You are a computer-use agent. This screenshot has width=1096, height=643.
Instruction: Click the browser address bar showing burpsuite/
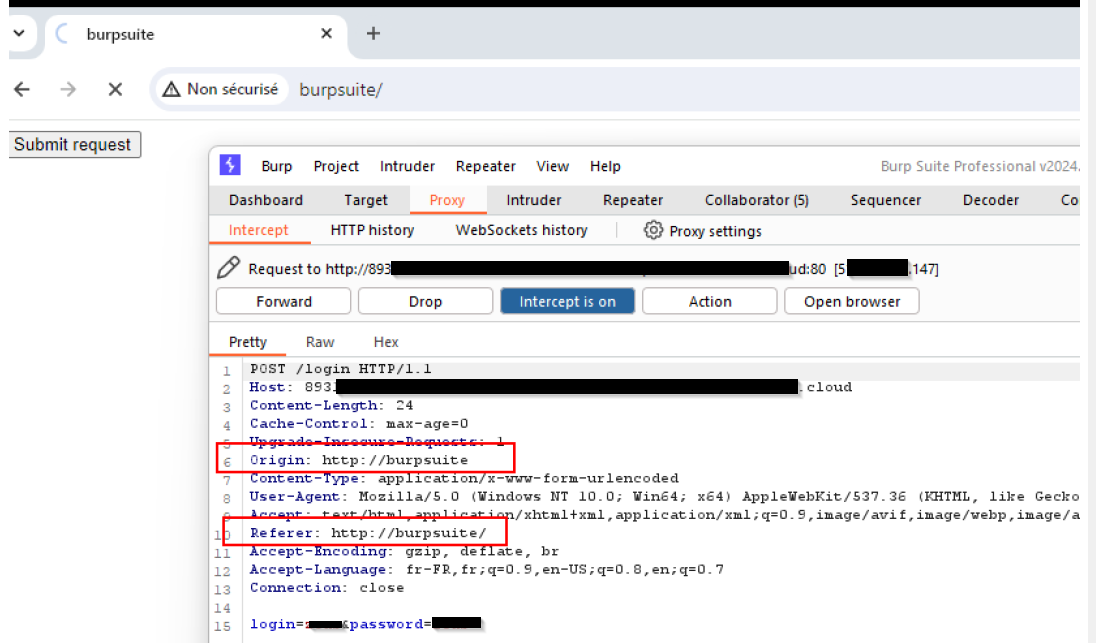[x=615, y=89]
